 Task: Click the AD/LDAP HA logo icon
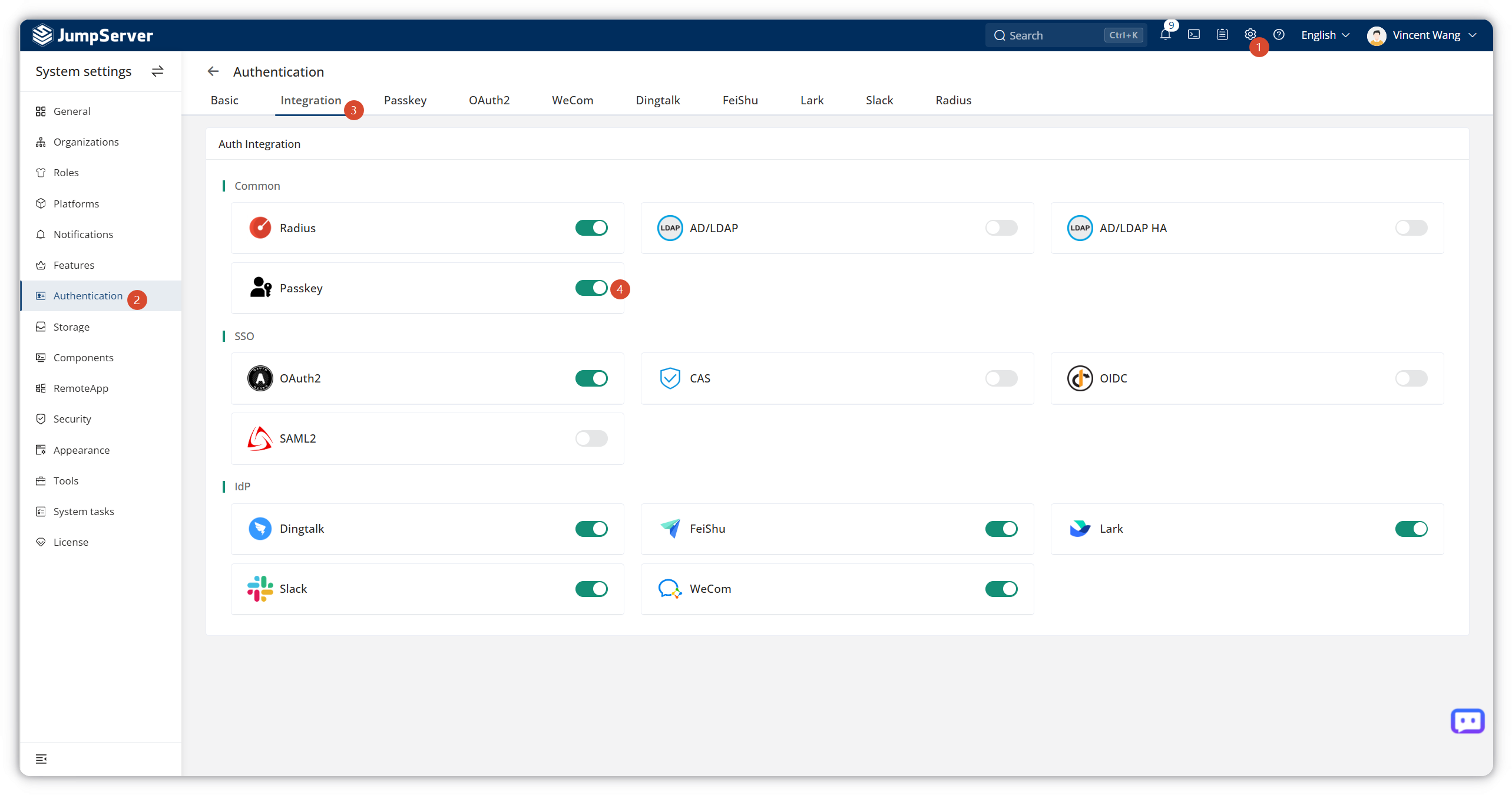coord(1080,228)
